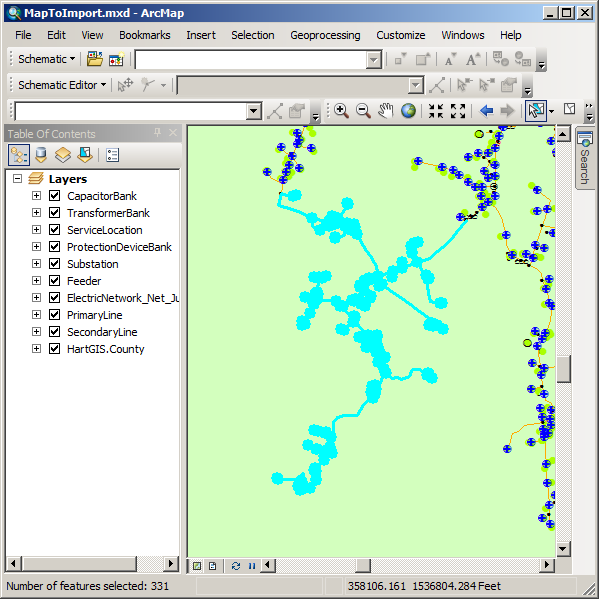Go back to previous extent
Screen dimensions: 599x599
point(486,111)
